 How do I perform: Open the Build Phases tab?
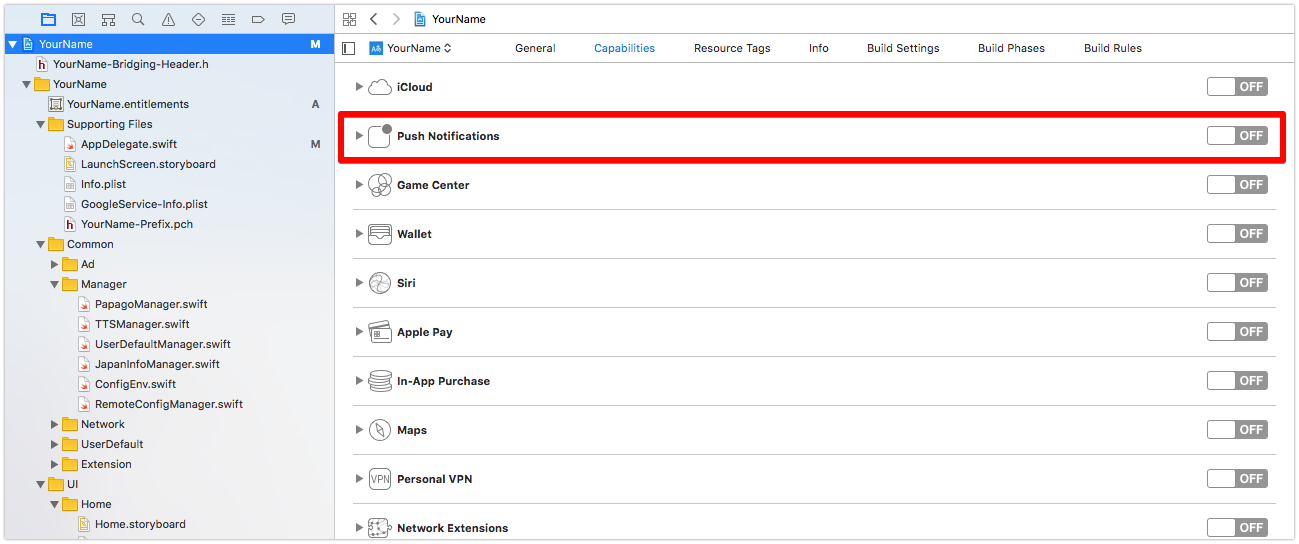pos(1011,48)
